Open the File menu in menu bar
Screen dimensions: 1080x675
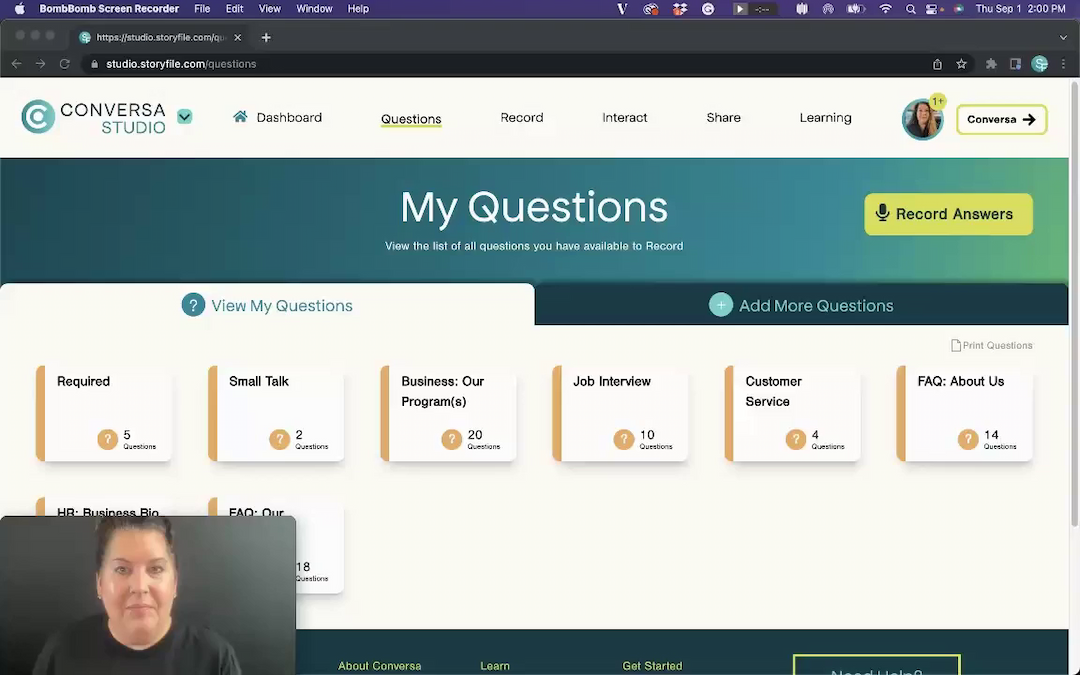click(202, 9)
